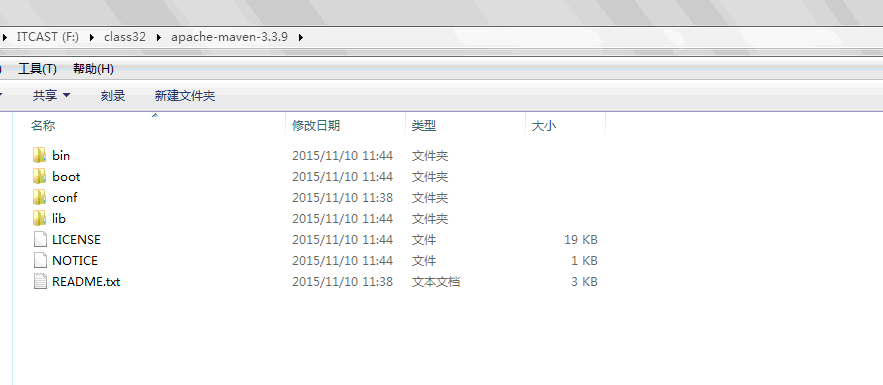The width and height of the screenshot is (883, 385).
Task: Click the 文本文档 type of README.txt
Action: pos(436,281)
